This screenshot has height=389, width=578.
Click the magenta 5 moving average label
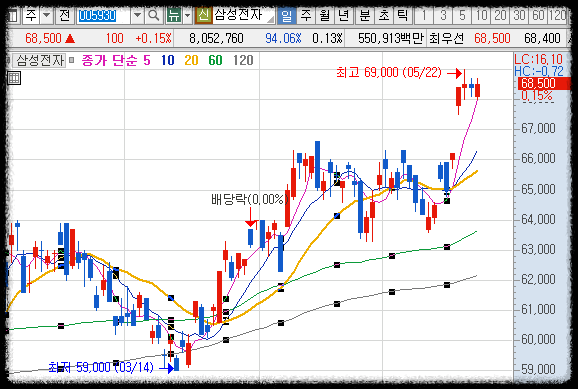coord(147,60)
